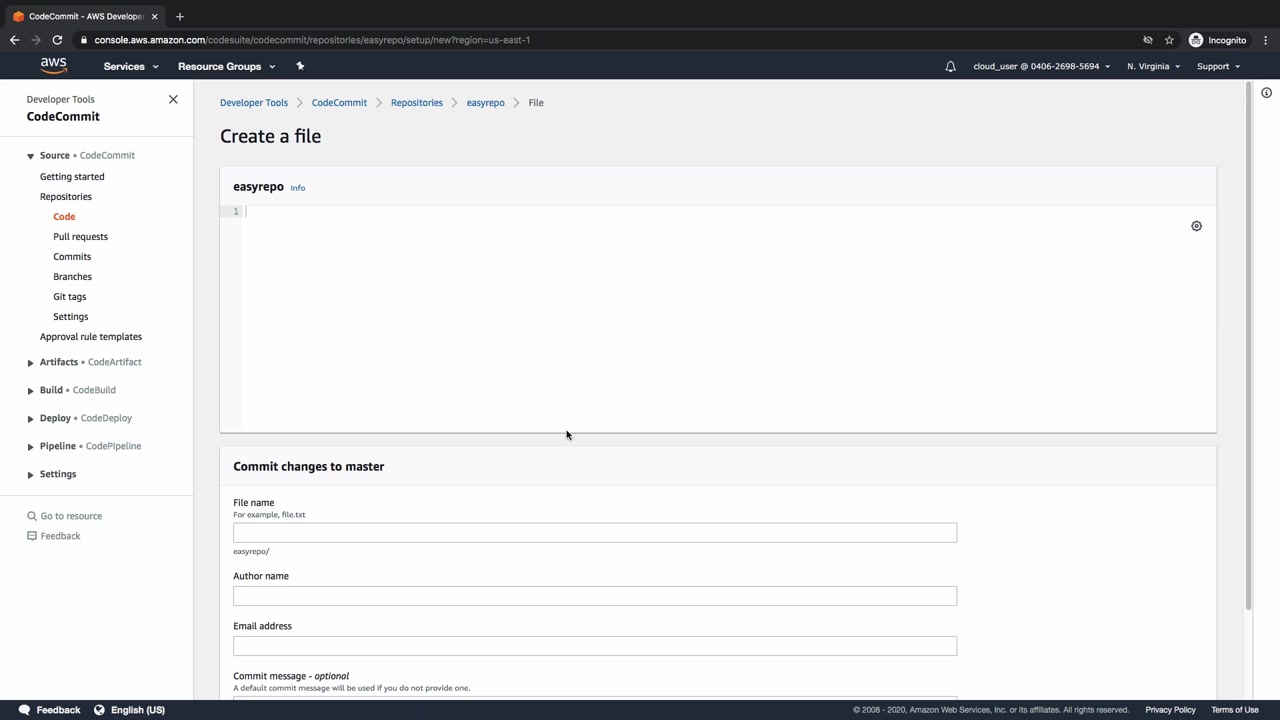Expand the Settings section in sidebar
The width and height of the screenshot is (1280, 720).
[30, 474]
